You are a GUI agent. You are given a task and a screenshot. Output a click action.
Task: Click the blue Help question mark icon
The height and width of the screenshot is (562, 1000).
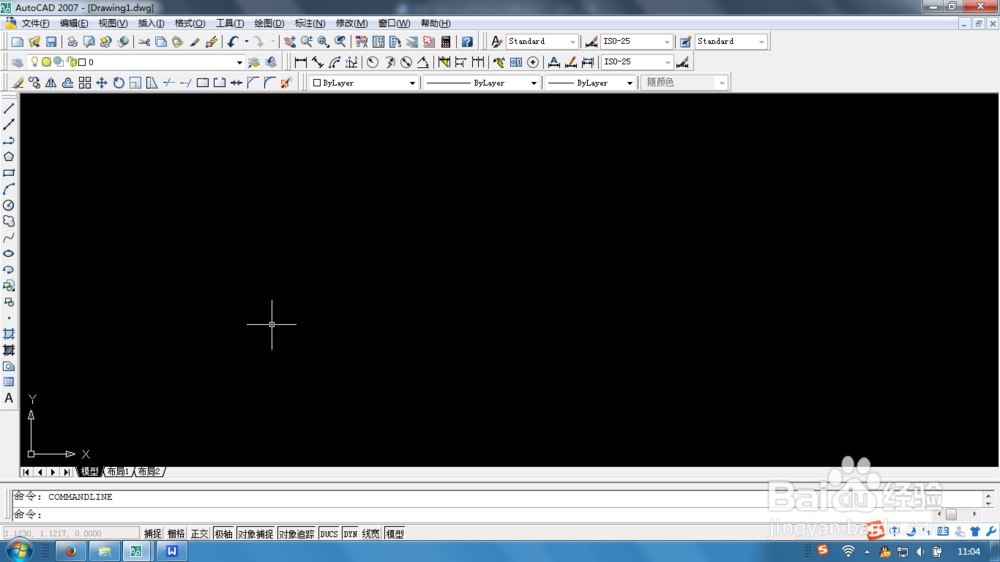[467, 41]
